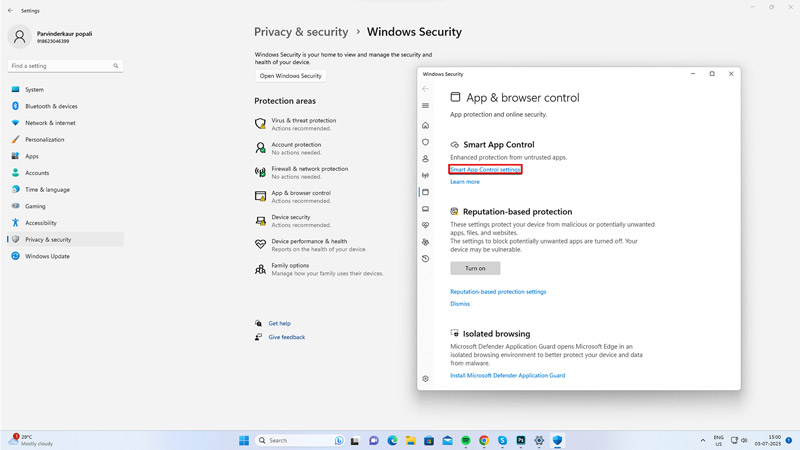The height and width of the screenshot is (450, 800).
Task: Open Device security laptop icon in Windows Security sidebar
Action: pyautogui.click(x=426, y=209)
